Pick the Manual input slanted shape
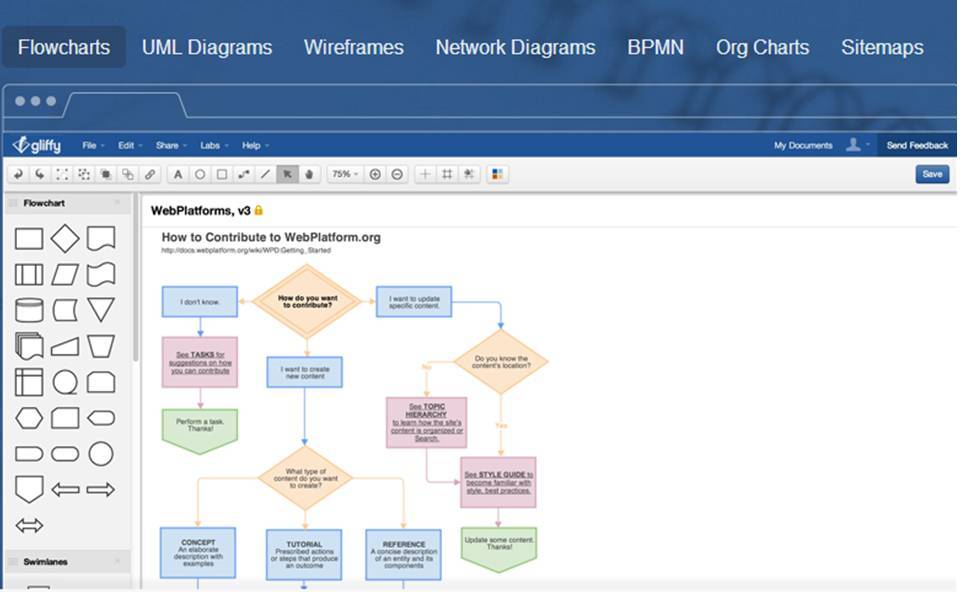960x592 pixels. point(65,347)
